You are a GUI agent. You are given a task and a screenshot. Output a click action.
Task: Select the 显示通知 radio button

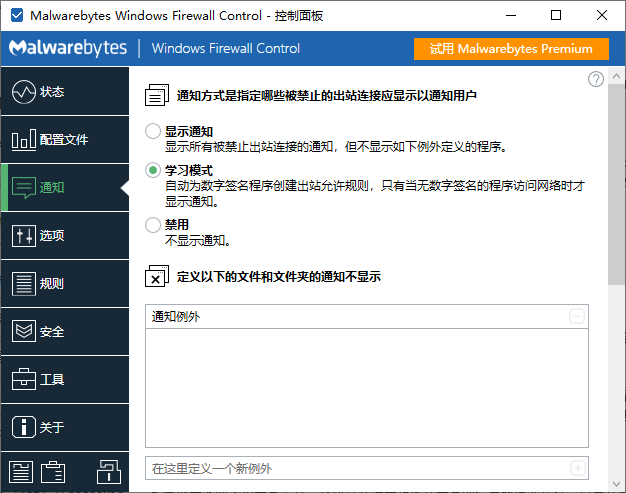(x=153, y=131)
